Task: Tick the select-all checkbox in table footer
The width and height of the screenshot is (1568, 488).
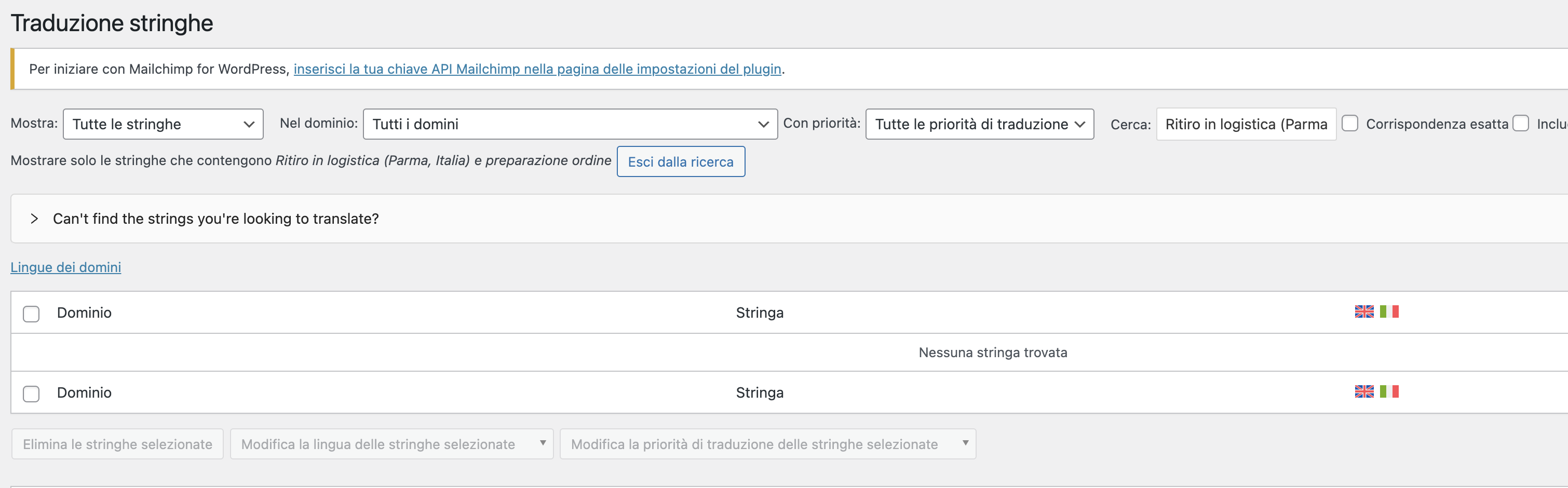Action: (31, 394)
